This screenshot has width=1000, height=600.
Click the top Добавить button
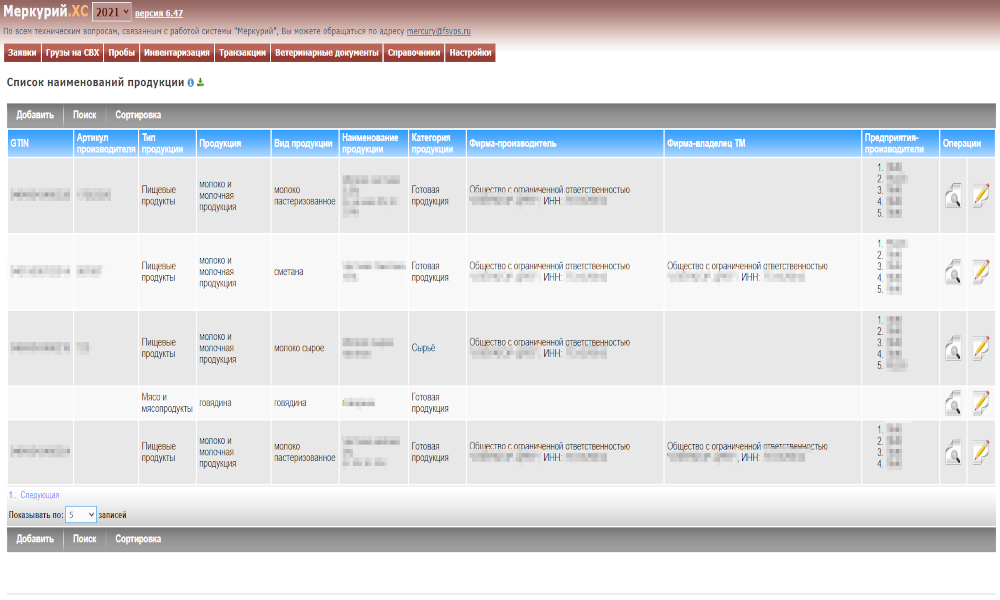(35, 115)
